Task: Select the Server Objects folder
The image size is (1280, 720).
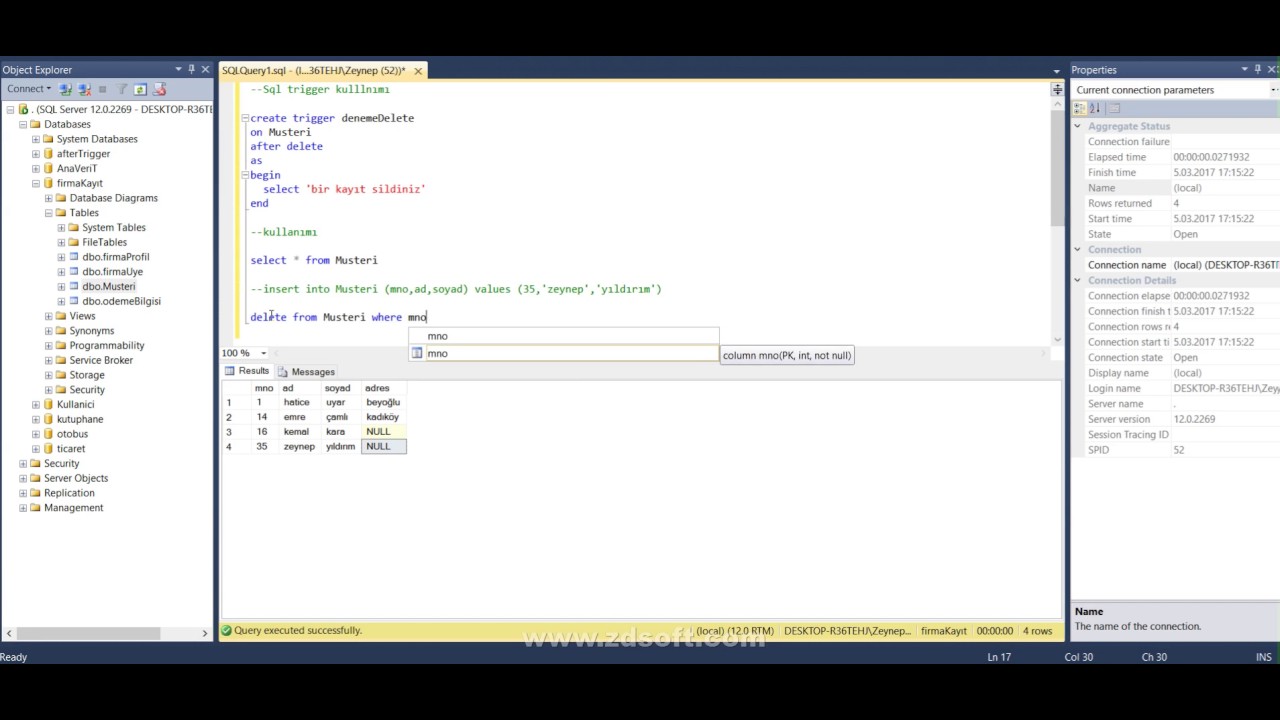Action: [x=75, y=478]
